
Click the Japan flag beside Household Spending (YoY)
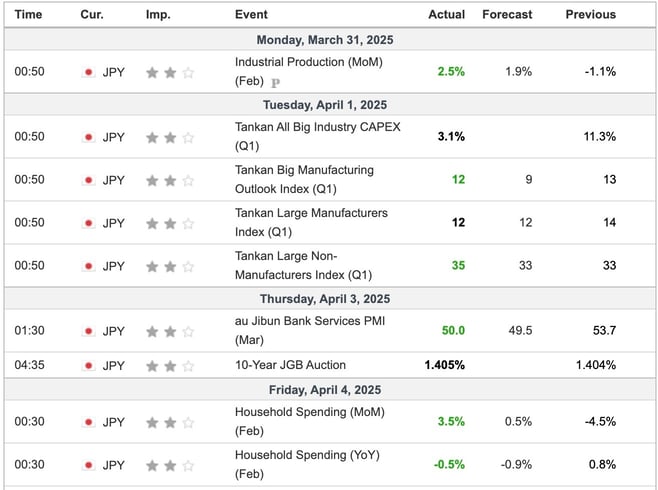pyautogui.click(x=88, y=465)
